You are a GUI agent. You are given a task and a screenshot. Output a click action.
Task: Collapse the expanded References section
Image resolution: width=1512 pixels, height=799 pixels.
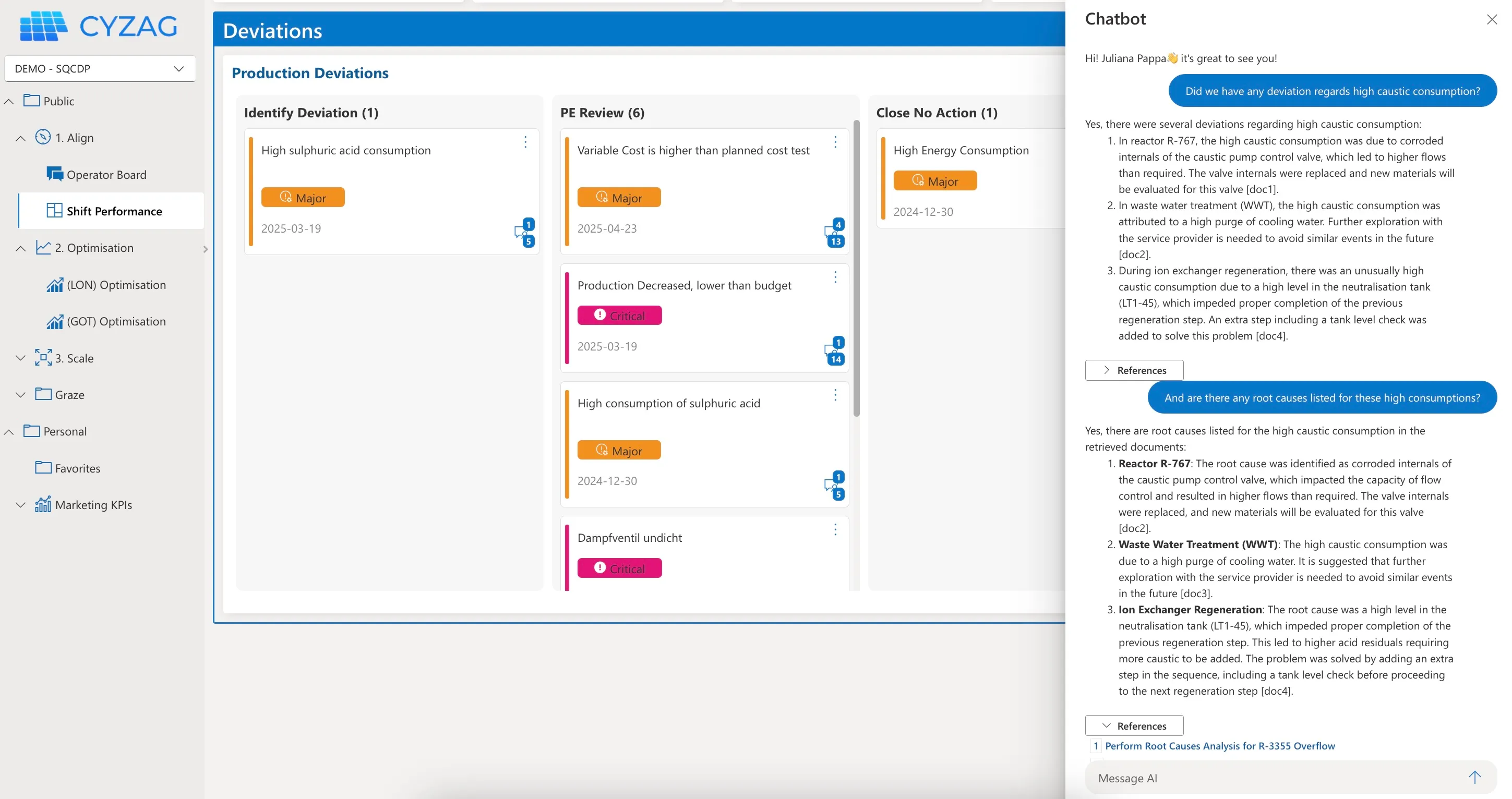click(1134, 725)
